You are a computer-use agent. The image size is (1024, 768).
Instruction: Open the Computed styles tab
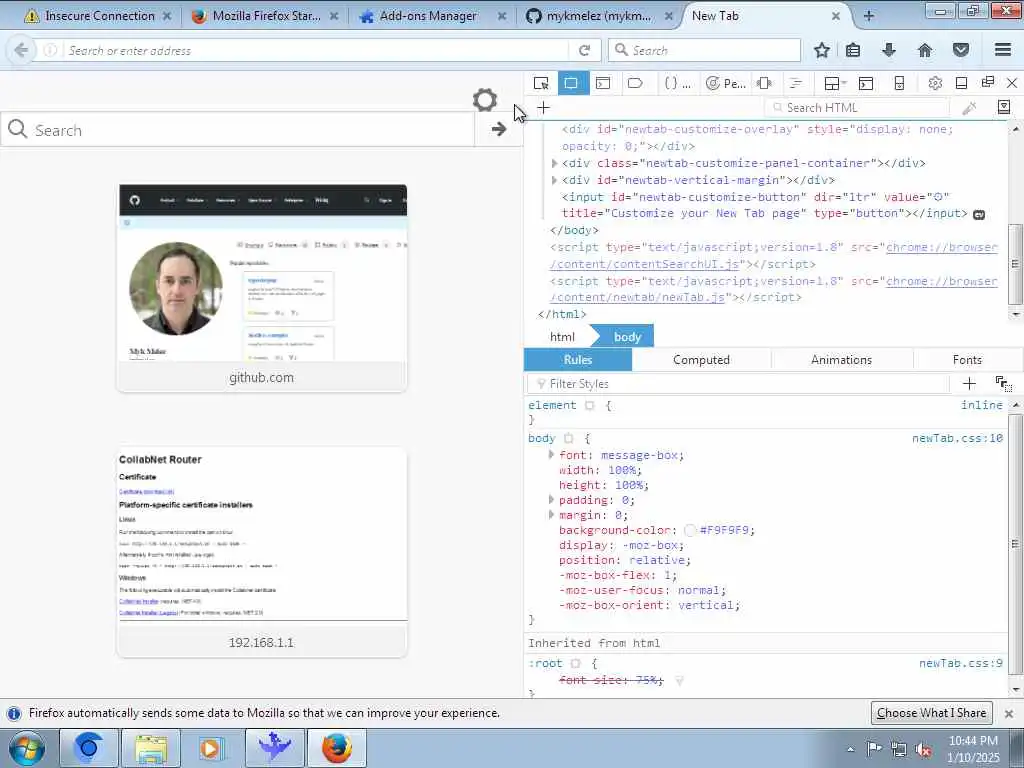pyautogui.click(x=701, y=360)
